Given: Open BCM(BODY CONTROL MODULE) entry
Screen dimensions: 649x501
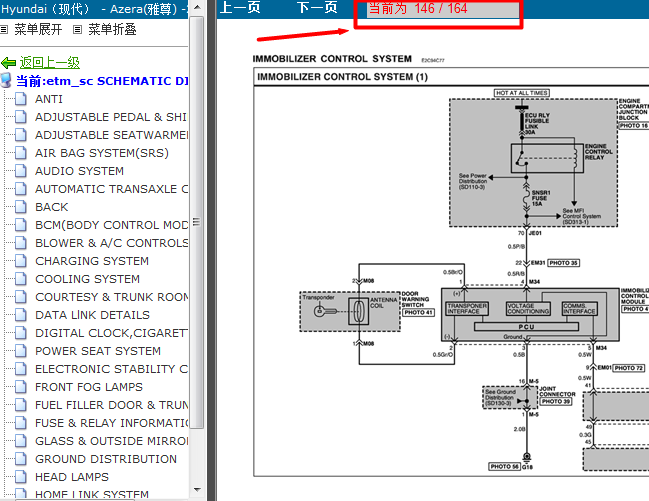Looking at the screenshot, I should [x=111, y=225].
